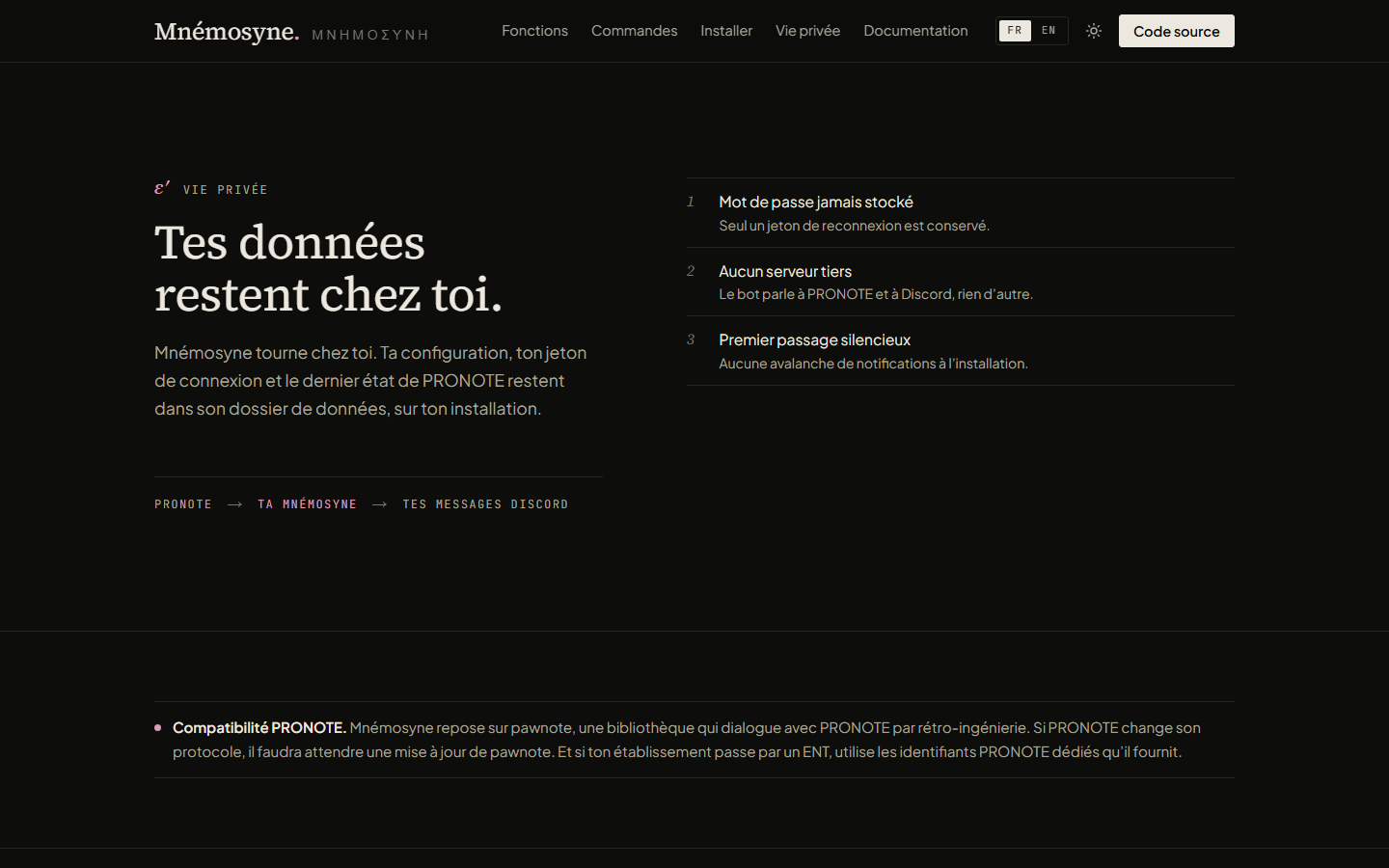Click the TA MNÉMOSYNE flow label
The image size is (1389, 868).
pos(307,504)
